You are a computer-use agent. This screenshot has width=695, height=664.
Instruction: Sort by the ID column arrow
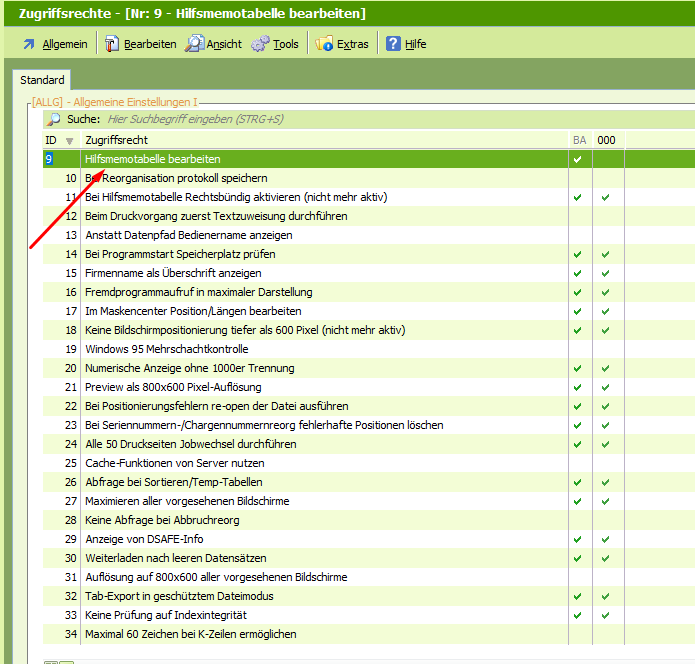point(69,141)
